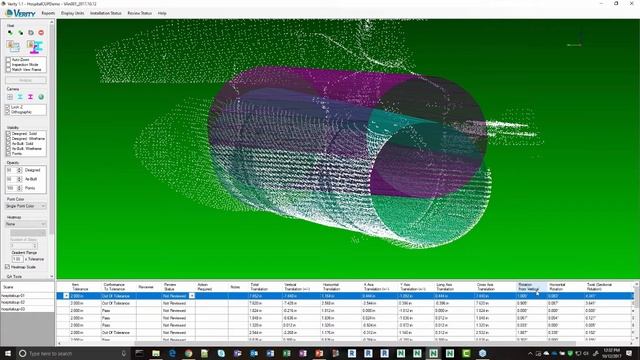Open Task View from the taskbar

coord(140,353)
